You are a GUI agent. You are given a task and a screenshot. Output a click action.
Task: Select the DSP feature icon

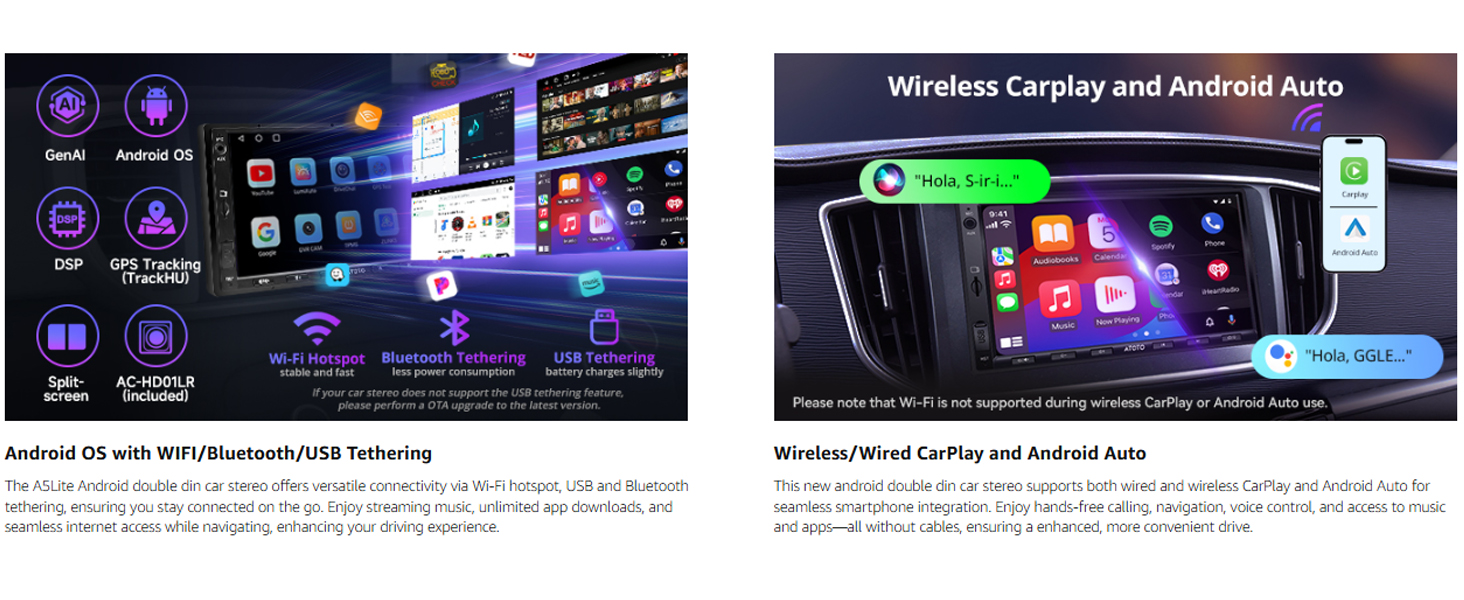67,219
